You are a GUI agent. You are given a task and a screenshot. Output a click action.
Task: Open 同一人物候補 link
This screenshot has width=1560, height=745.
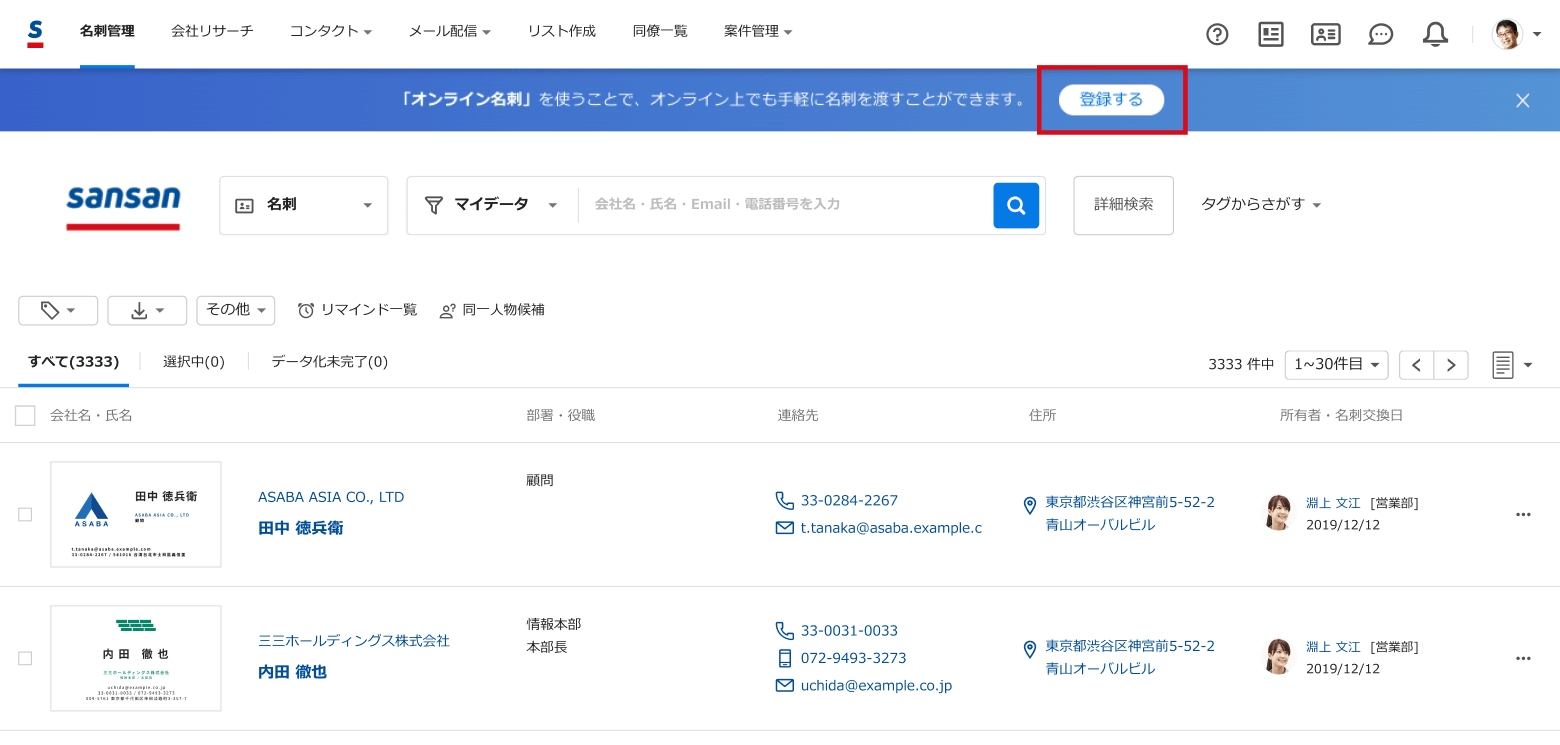[x=492, y=310]
